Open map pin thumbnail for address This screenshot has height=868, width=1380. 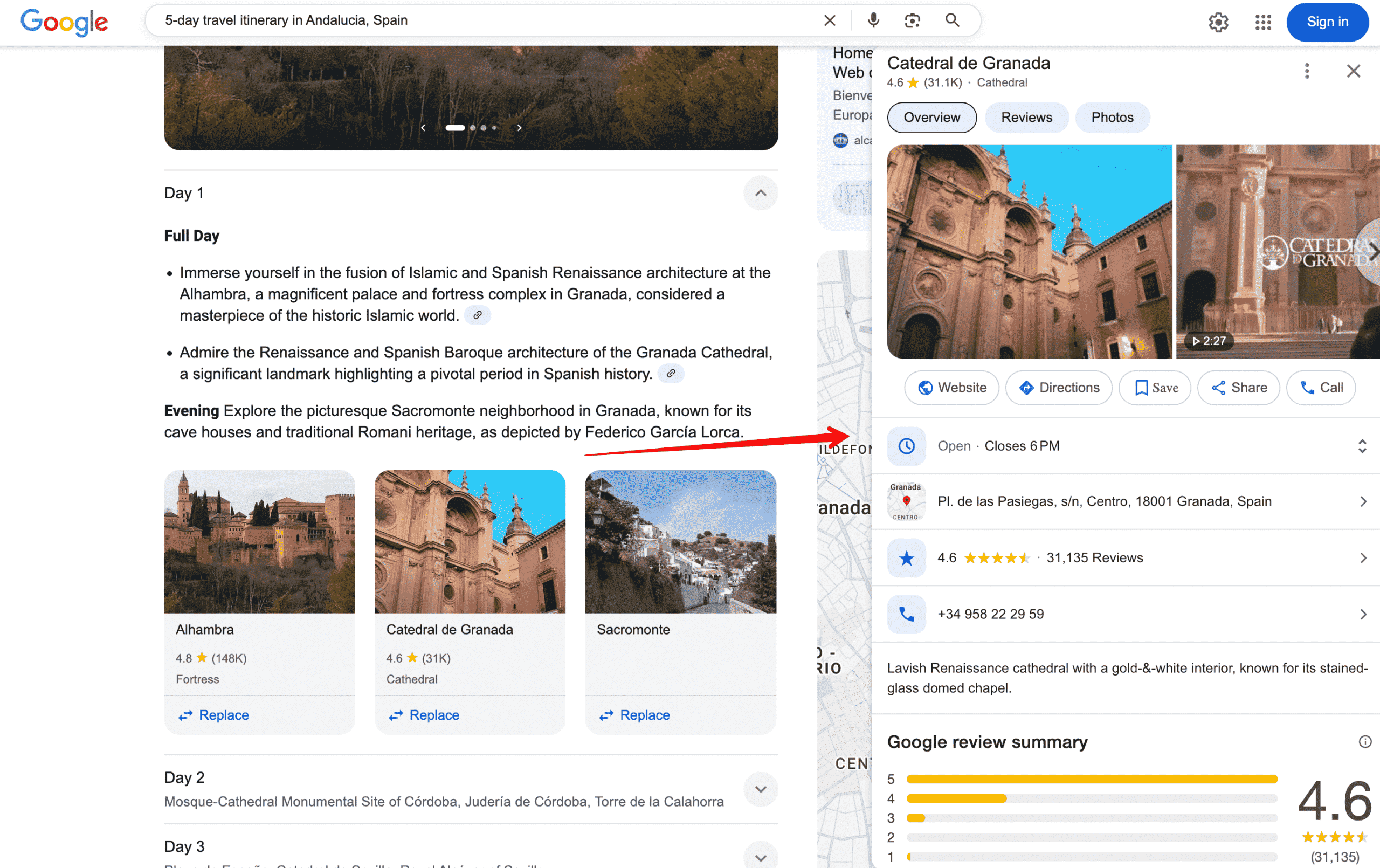click(906, 501)
